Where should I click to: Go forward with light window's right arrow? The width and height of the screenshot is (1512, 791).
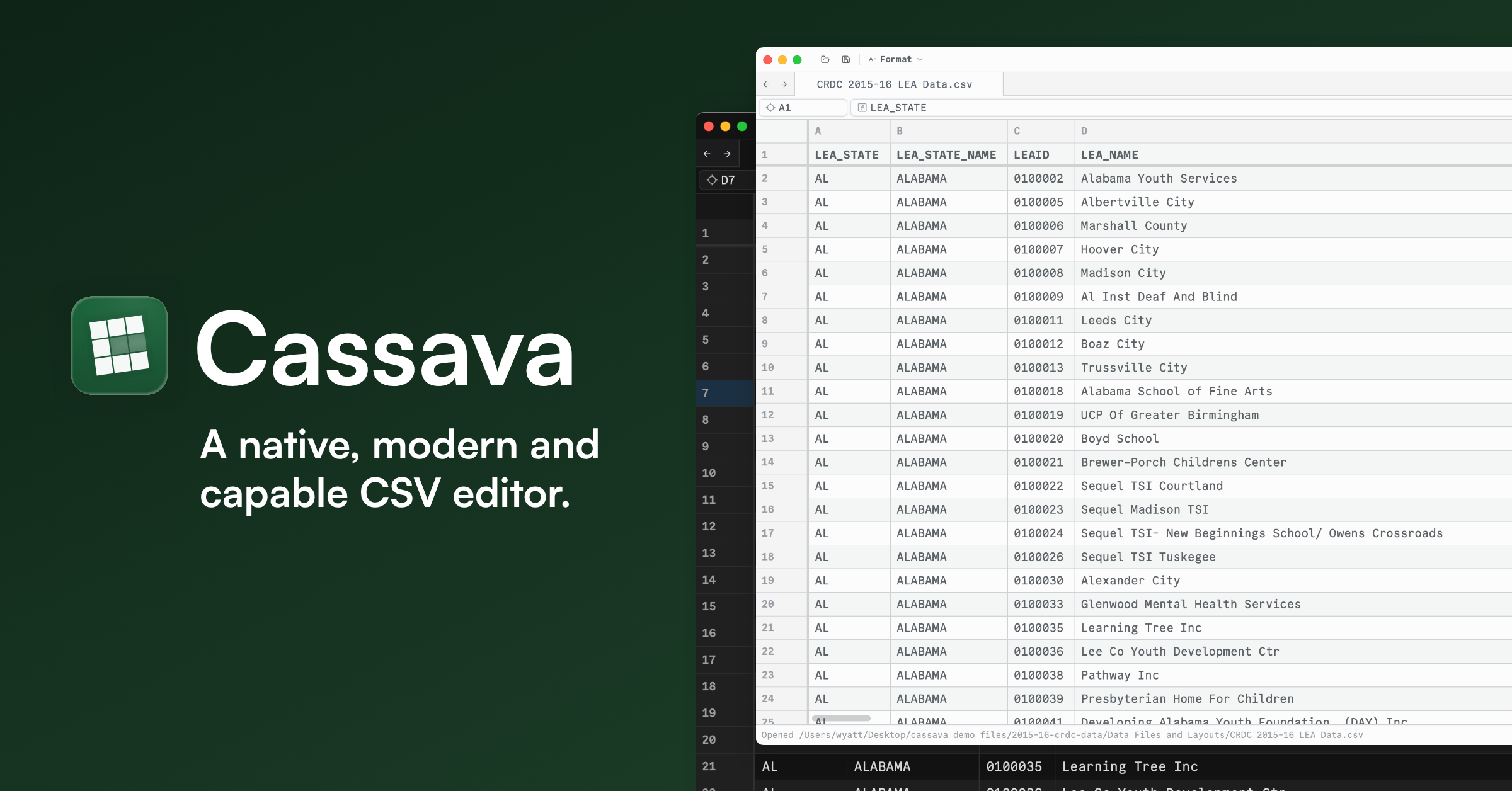[784, 84]
